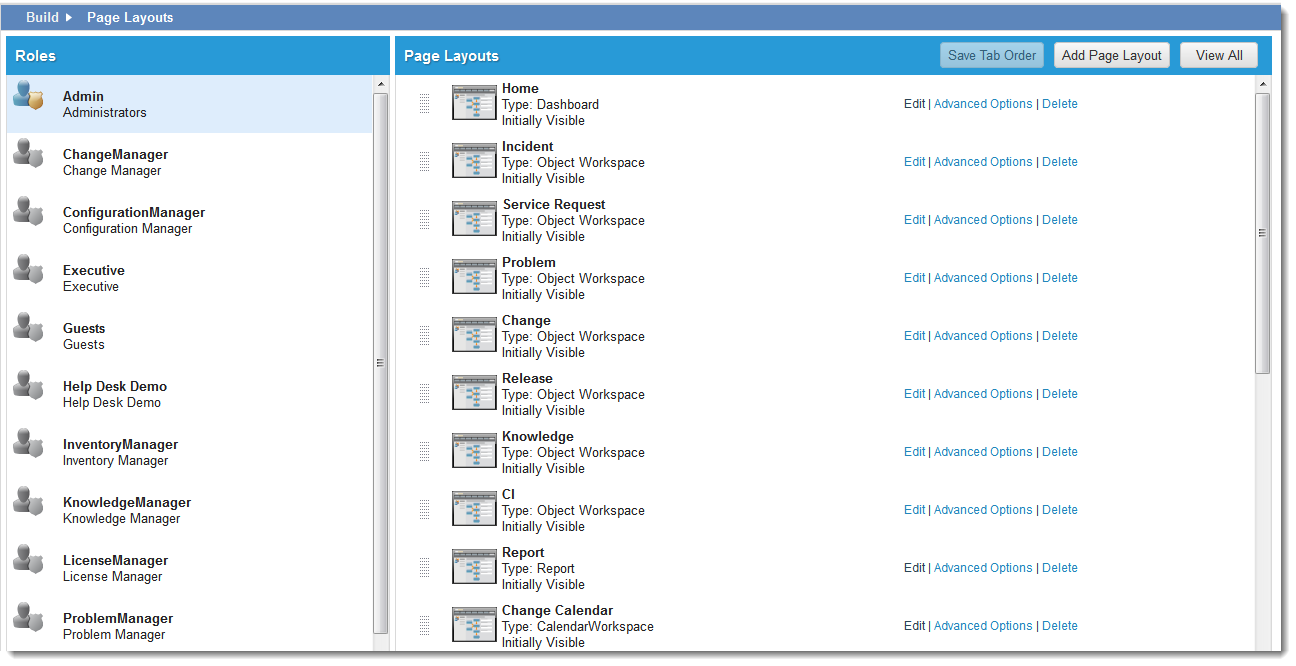Click the Change Calendar layout thumbnail
Screen dimensions: 1296x666
474,625
